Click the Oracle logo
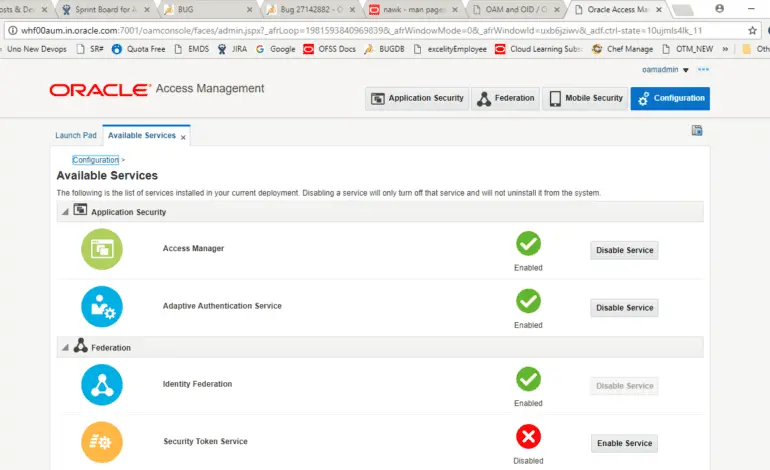The height and width of the screenshot is (470, 770). click(100, 90)
